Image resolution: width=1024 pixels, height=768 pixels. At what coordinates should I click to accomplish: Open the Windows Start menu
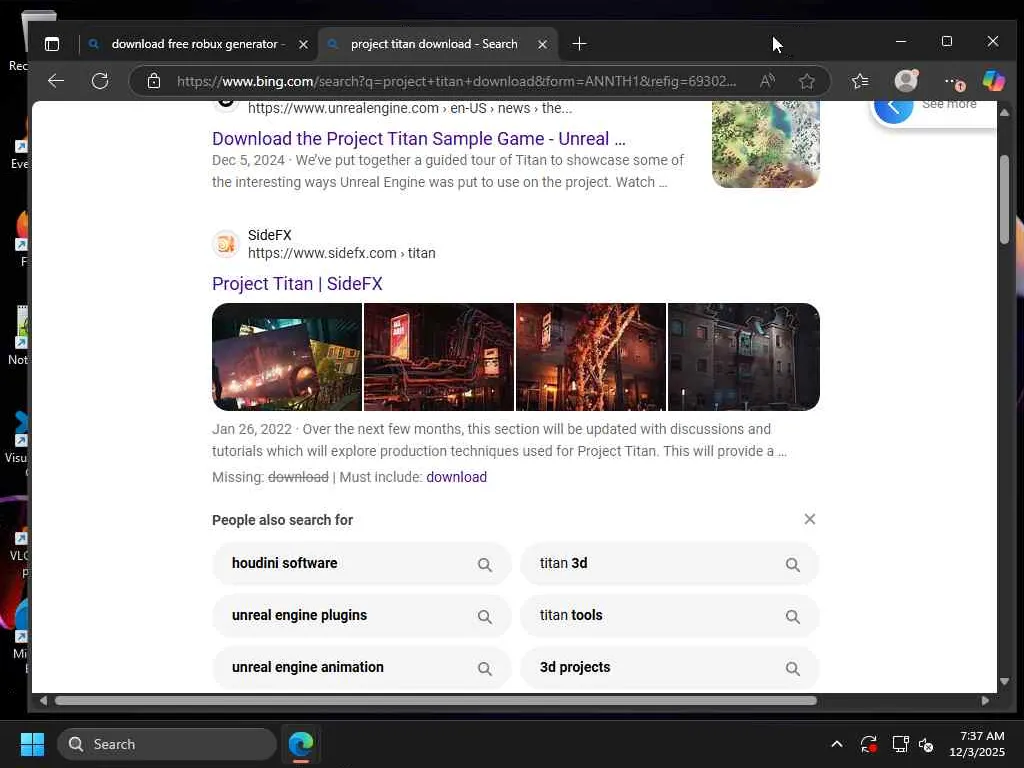[32, 744]
